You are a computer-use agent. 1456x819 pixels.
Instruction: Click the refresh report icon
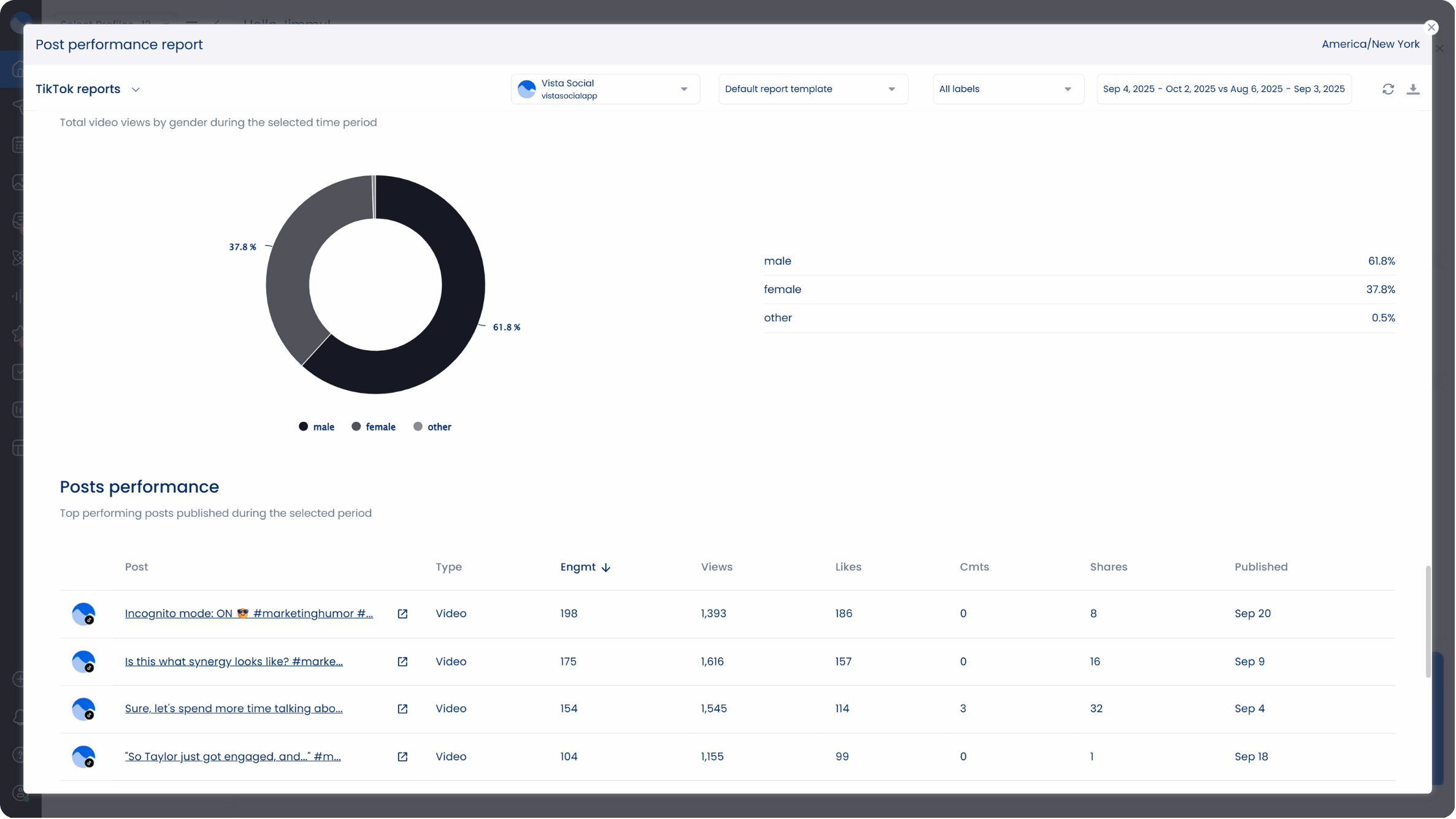pos(1388,89)
